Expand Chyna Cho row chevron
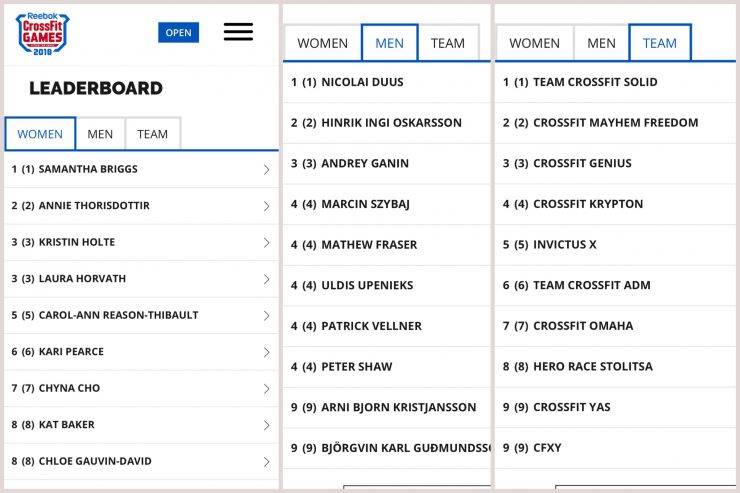 (x=267, y=389)
